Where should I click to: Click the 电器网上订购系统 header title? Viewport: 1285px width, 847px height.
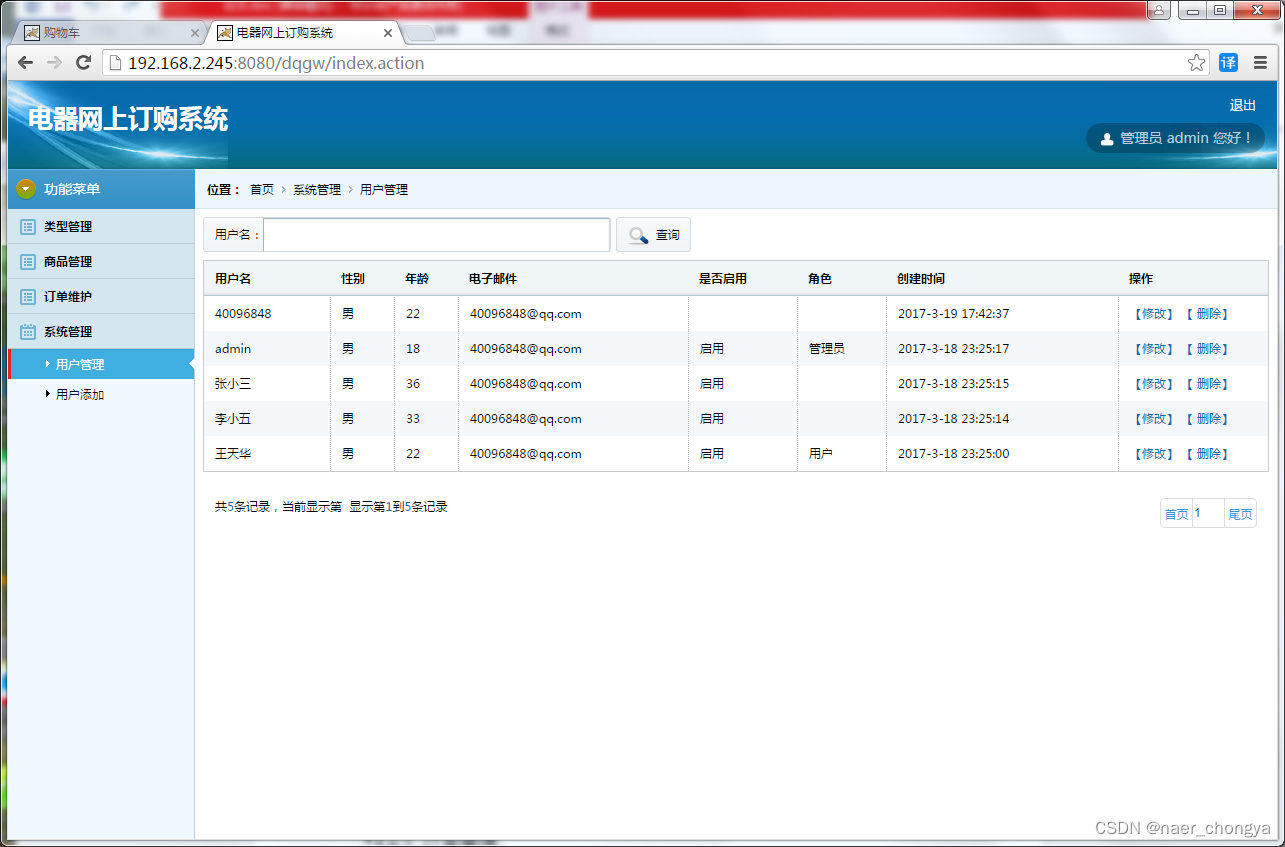coord(128,120)
